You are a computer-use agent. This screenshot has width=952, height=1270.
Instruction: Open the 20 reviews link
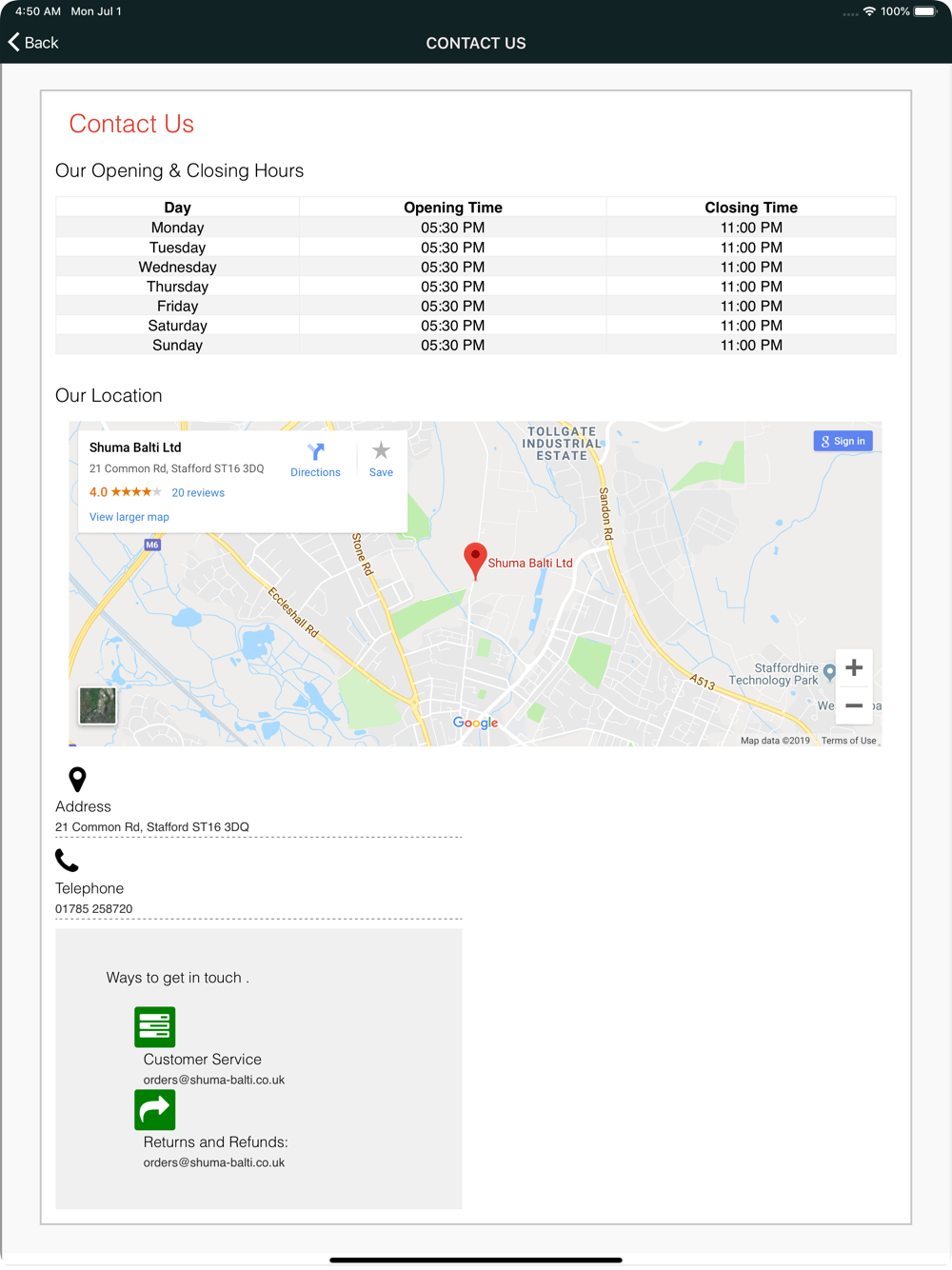pyautogui.click(x=198, y=493)
